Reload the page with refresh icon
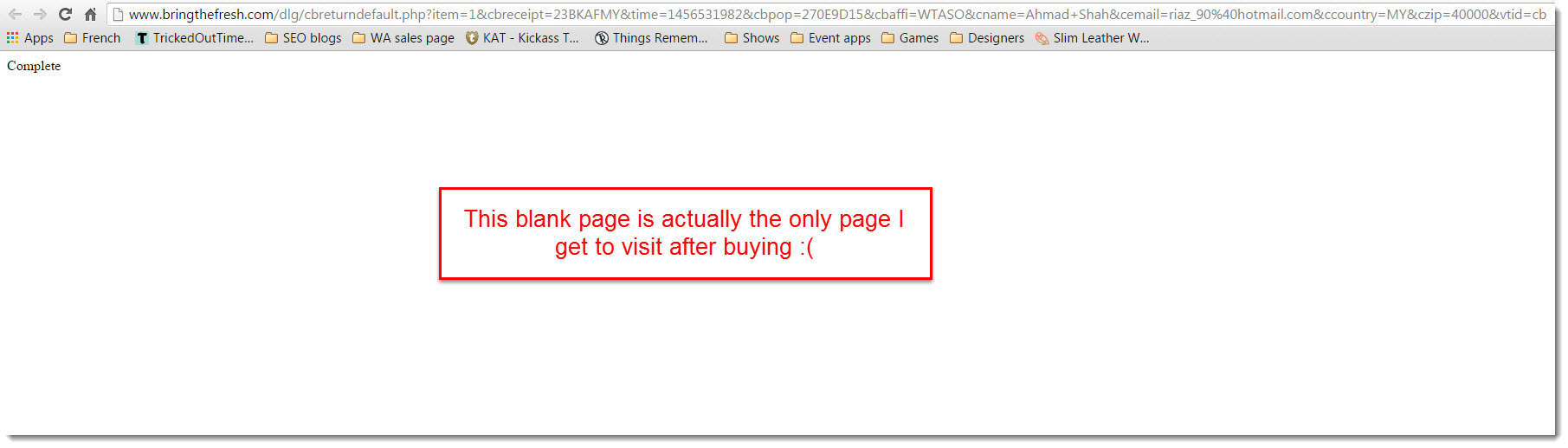This screenshot has width=1568, height=448. point(65,14)
